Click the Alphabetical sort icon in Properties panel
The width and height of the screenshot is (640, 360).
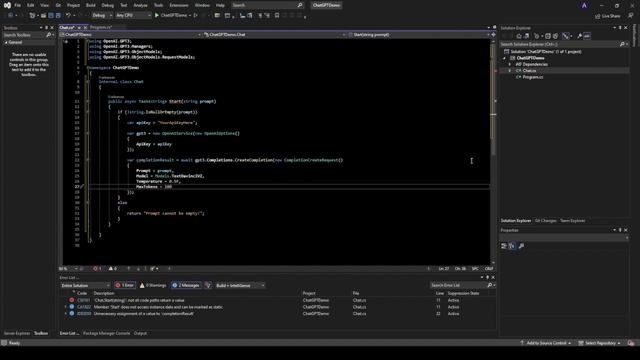point(512,246)
